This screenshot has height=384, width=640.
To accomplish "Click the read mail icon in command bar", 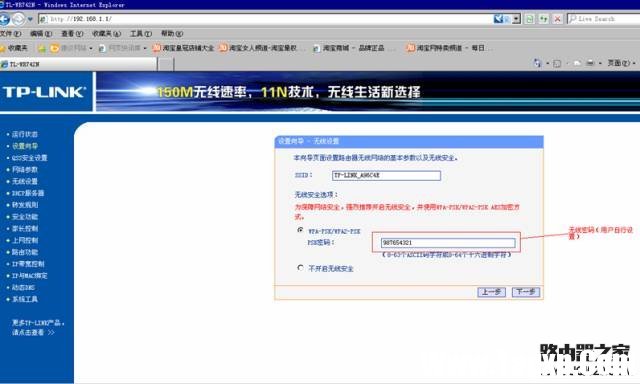I will click(577, 63).
